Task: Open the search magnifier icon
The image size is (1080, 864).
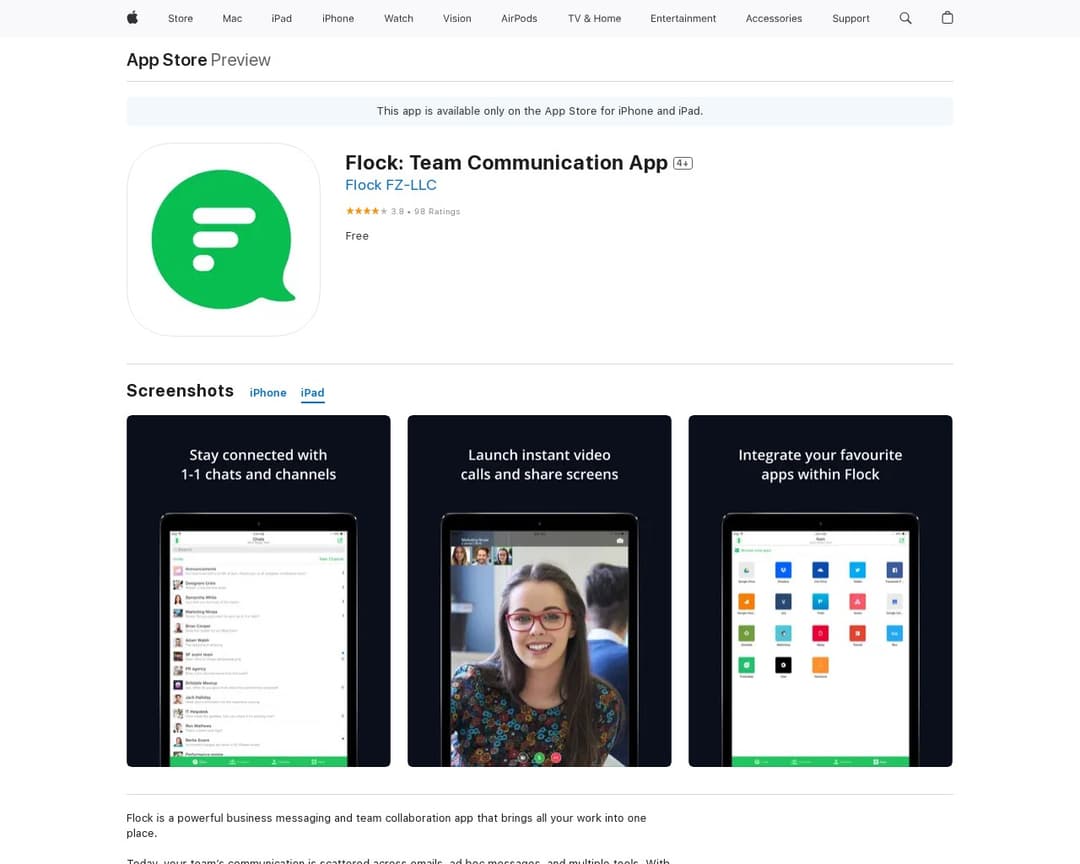Action: pos(905,18)
